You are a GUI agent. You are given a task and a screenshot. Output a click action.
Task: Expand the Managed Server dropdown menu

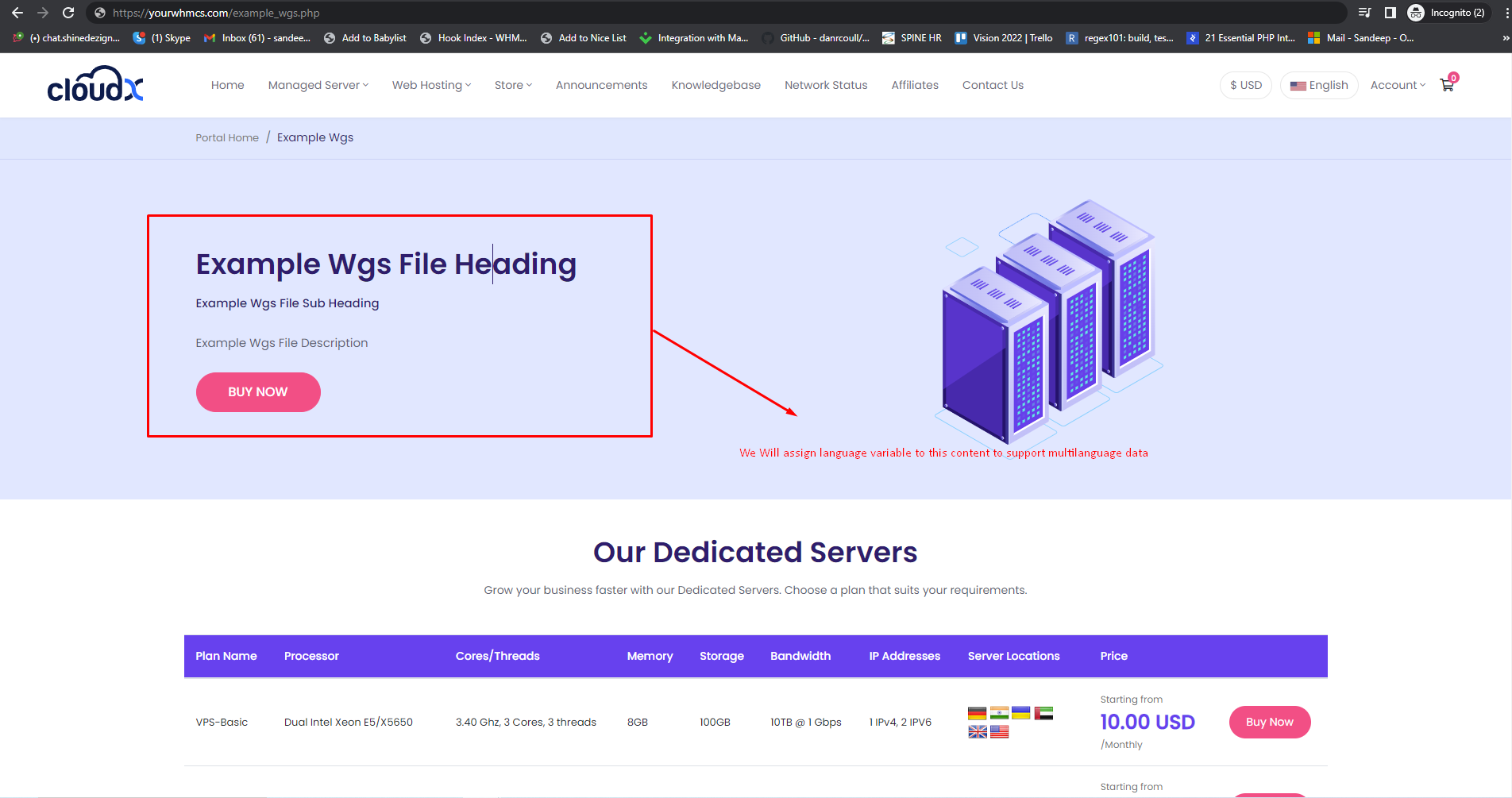(x=318, y=85)
